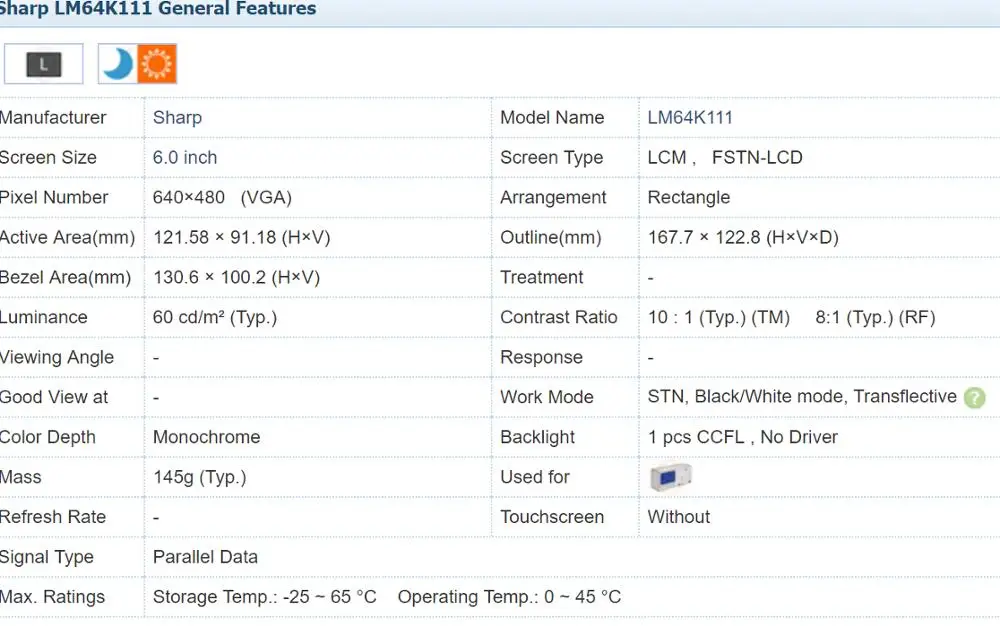Click the 'Screen Size' row label
Viewport: 1000px width, 626px height.
click(48, 157)
